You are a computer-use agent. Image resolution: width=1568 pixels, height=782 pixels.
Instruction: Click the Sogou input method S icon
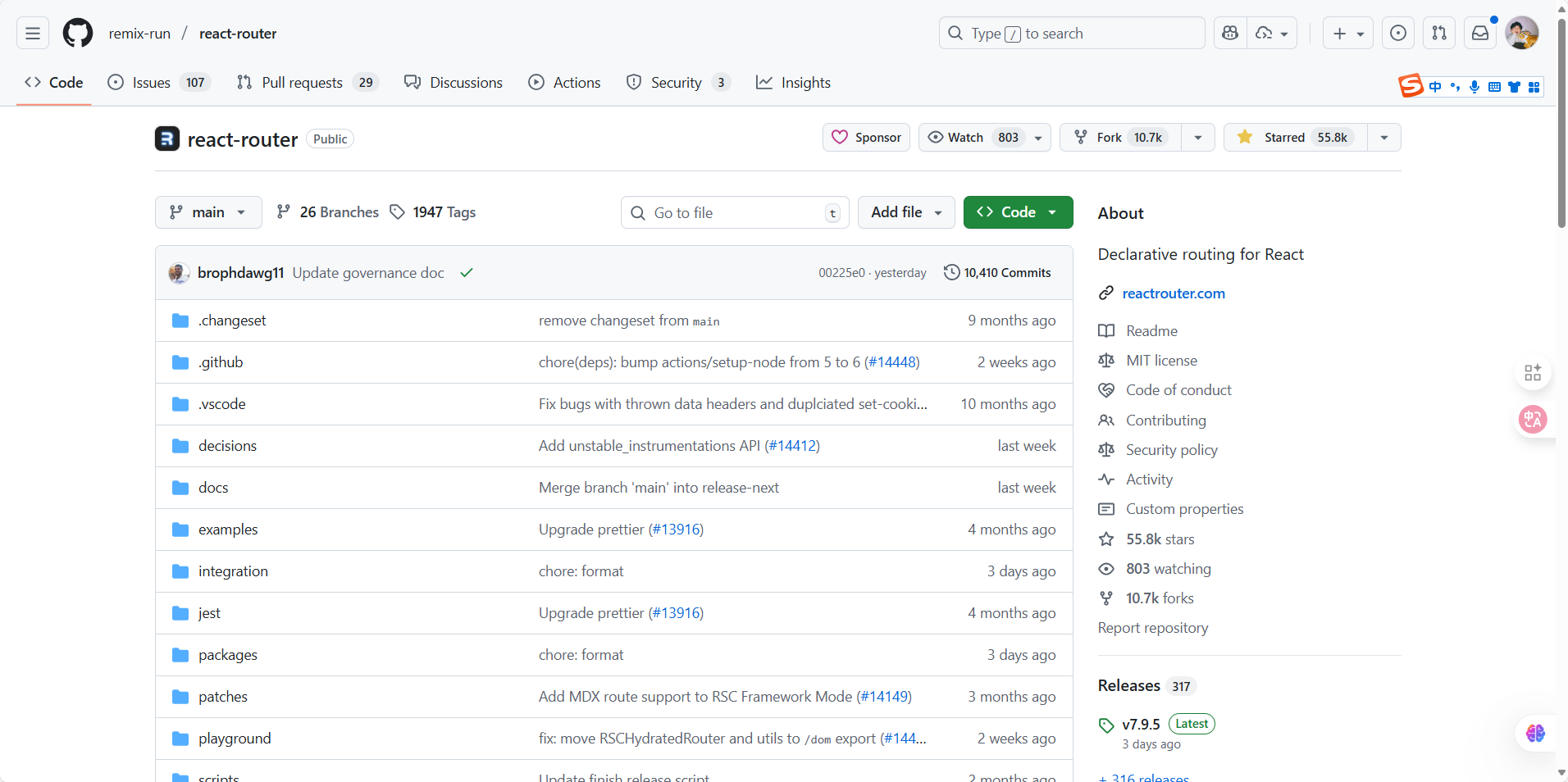pos(1411,85)
